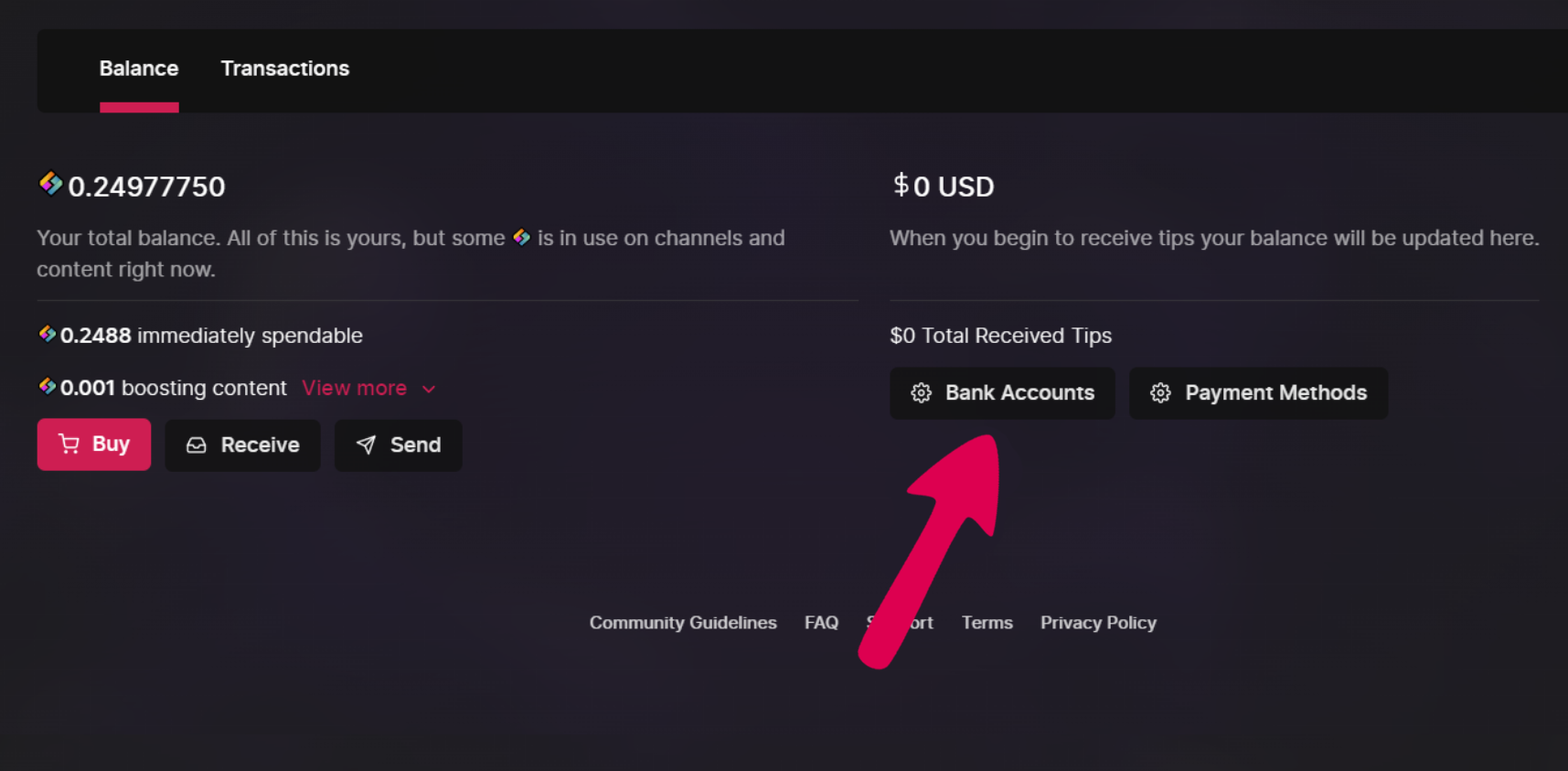Click the LBC coin icon beside 0.24977750

pyautogui.click(x=50, y=184)
